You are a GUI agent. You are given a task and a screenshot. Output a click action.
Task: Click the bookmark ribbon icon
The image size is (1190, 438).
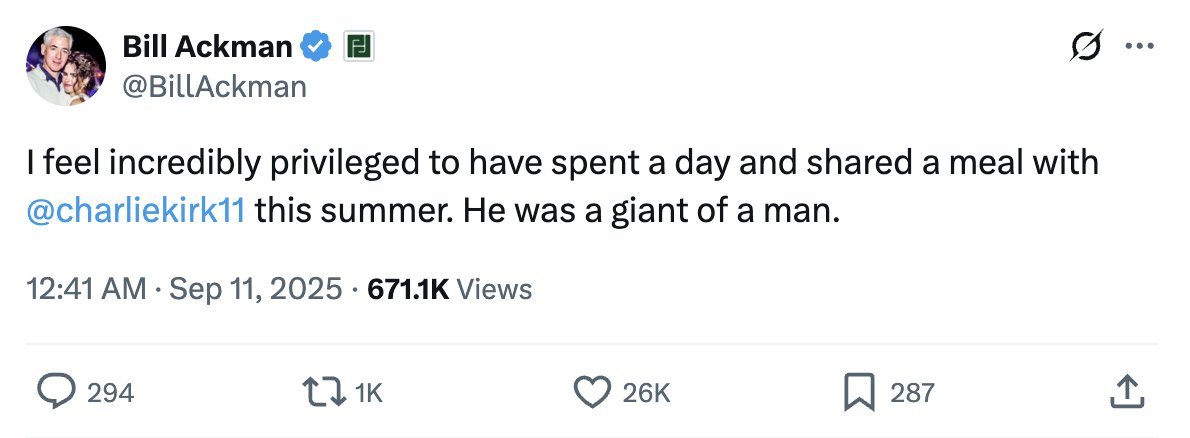860,393
